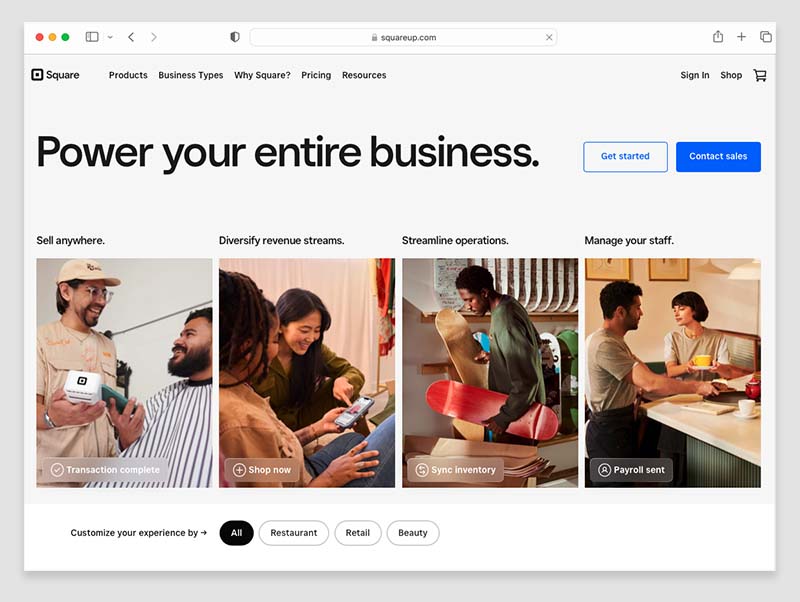This screenshot has width=800, height=602.
Task: Click Sign In link
Action: coord(694,75)
